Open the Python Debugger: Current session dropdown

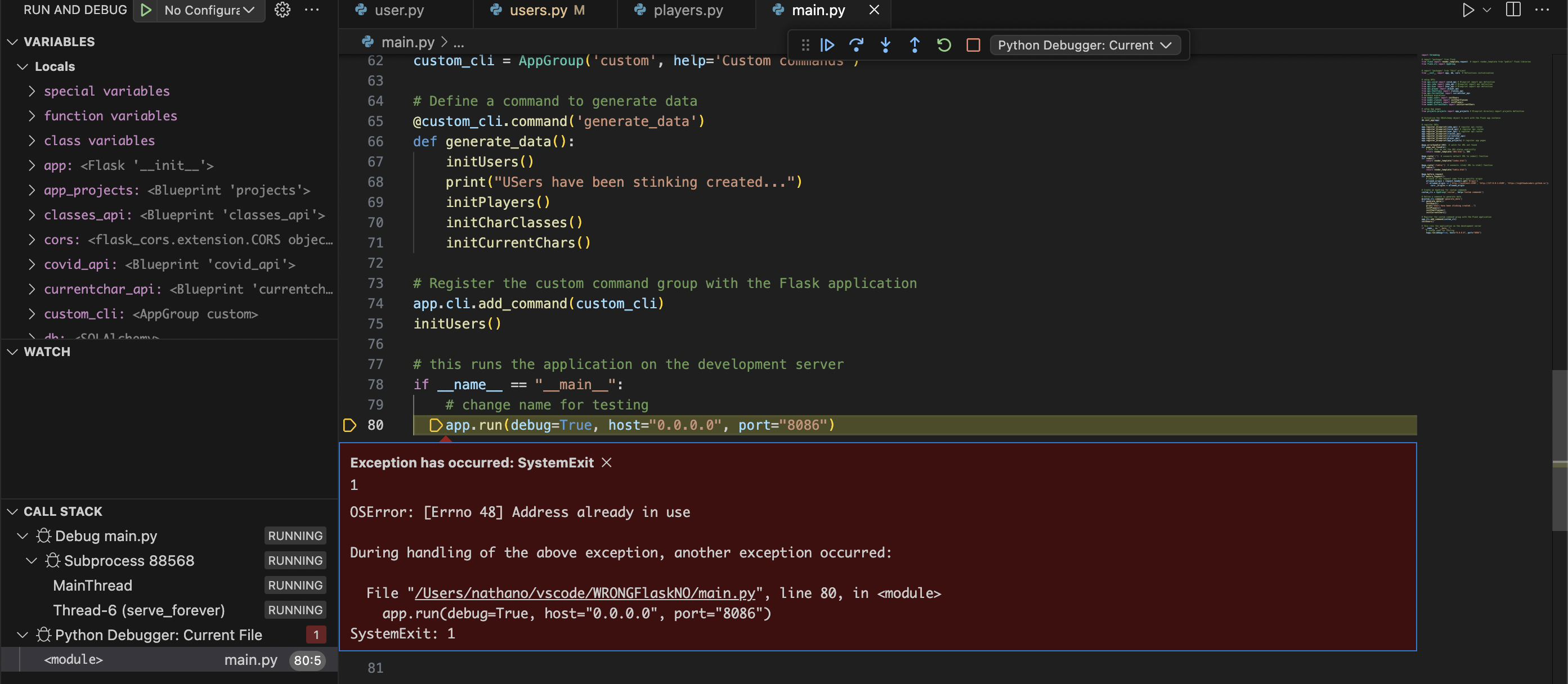1085,45
